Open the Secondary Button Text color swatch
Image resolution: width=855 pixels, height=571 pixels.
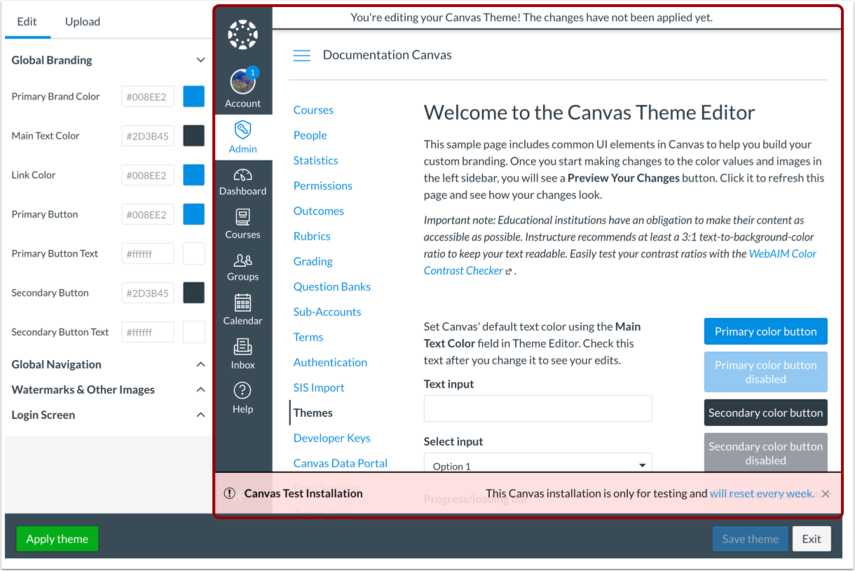coord(194,332)
